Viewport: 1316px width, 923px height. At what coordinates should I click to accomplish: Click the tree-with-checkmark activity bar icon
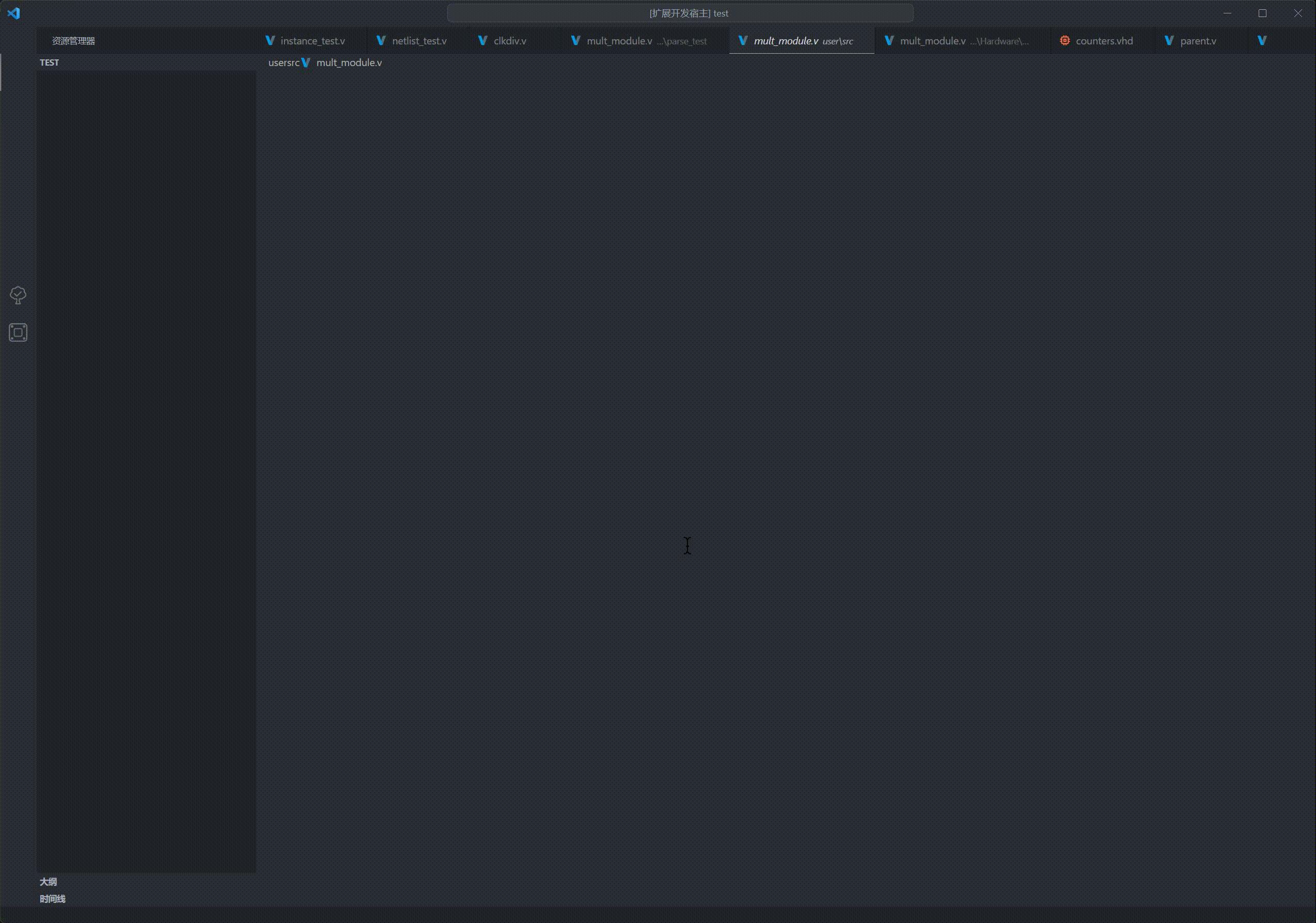pyautogui.click(x=18, y=295)
